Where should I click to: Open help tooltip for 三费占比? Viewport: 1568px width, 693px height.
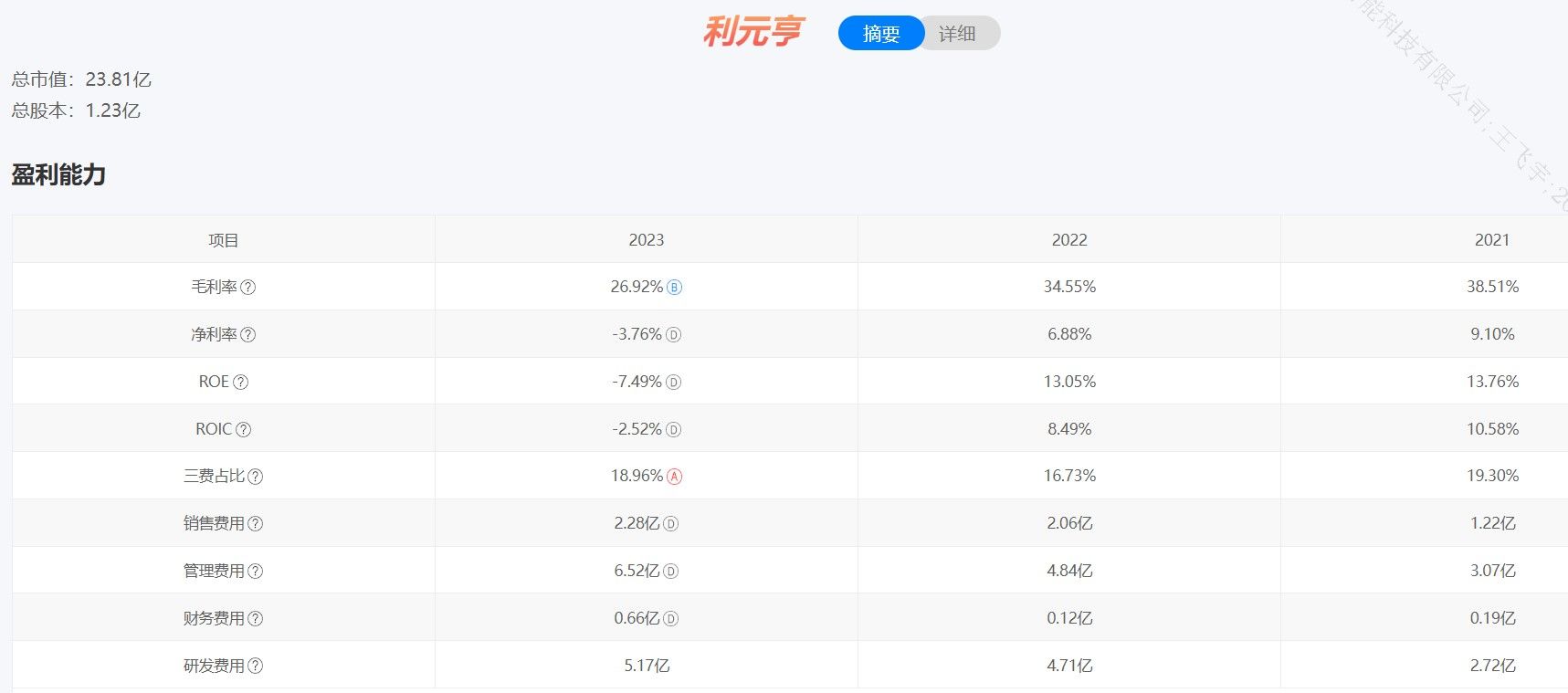click(x=256, y=477)
